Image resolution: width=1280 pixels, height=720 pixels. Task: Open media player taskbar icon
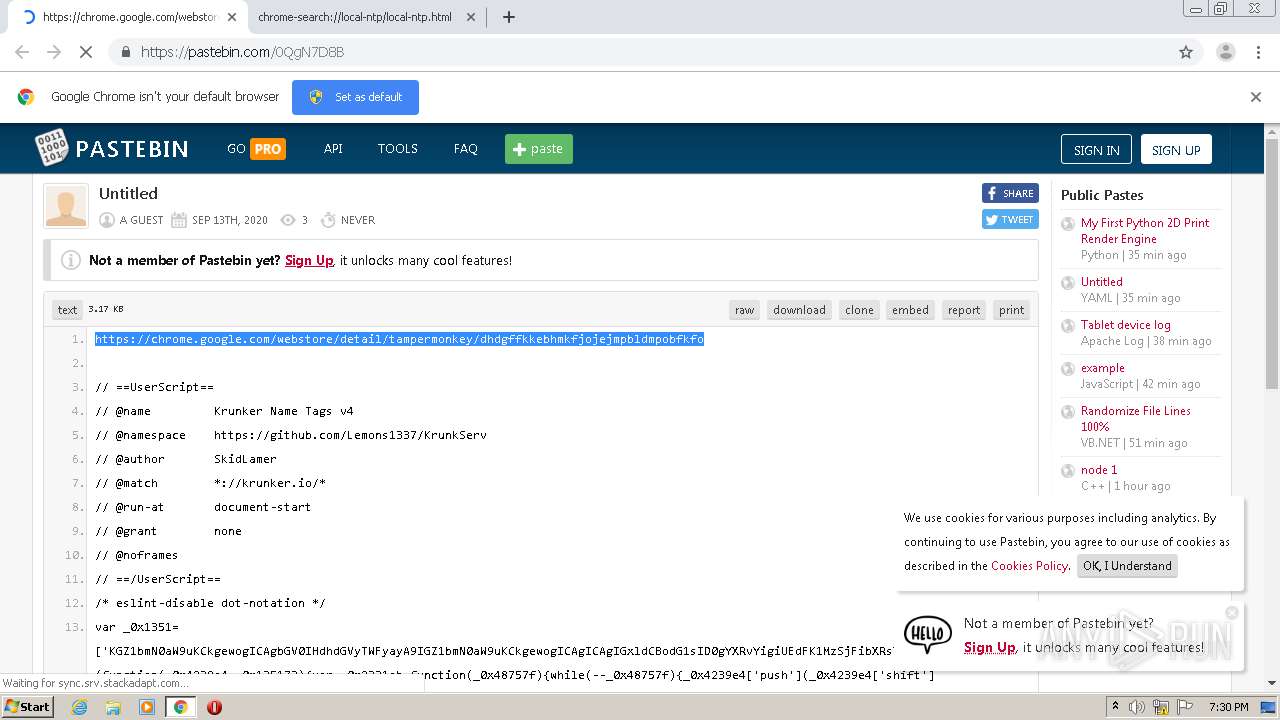pos(147,707)
